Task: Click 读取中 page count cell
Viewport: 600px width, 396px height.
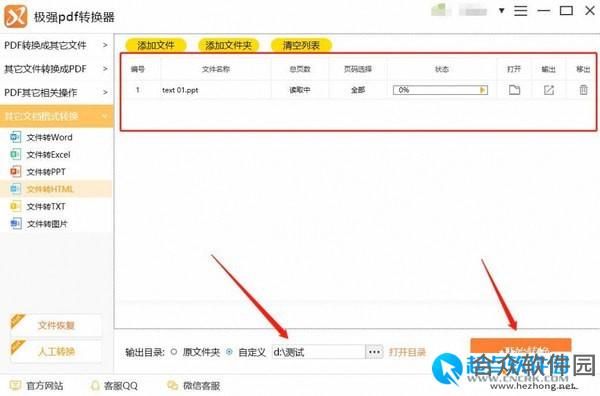Action: tap(300, 90)
